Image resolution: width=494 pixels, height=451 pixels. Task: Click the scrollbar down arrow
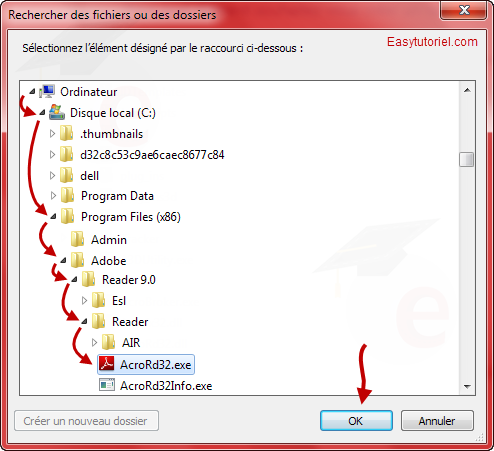pos(467,387)
